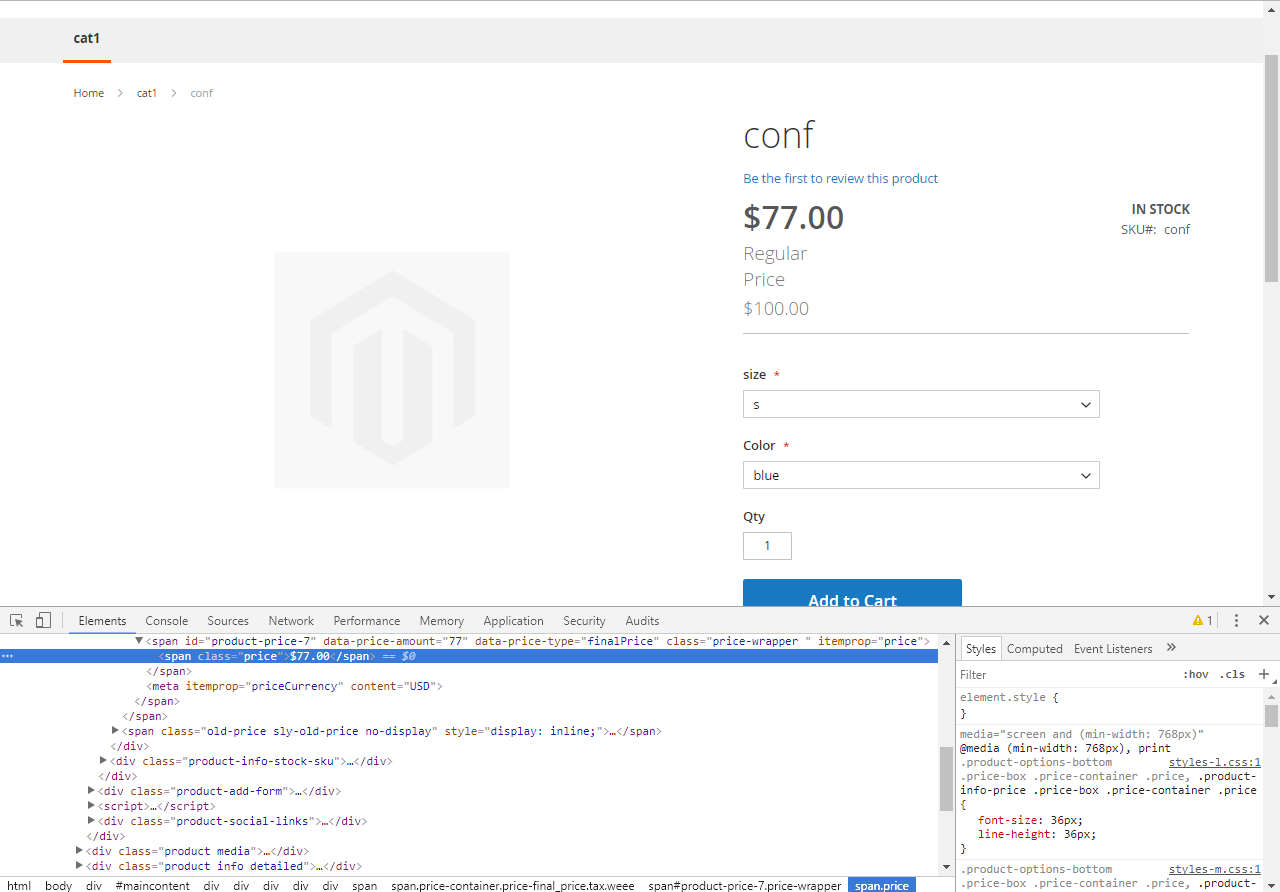
Task: Click the Styles Filter input field
Action: coord(1065,675)
